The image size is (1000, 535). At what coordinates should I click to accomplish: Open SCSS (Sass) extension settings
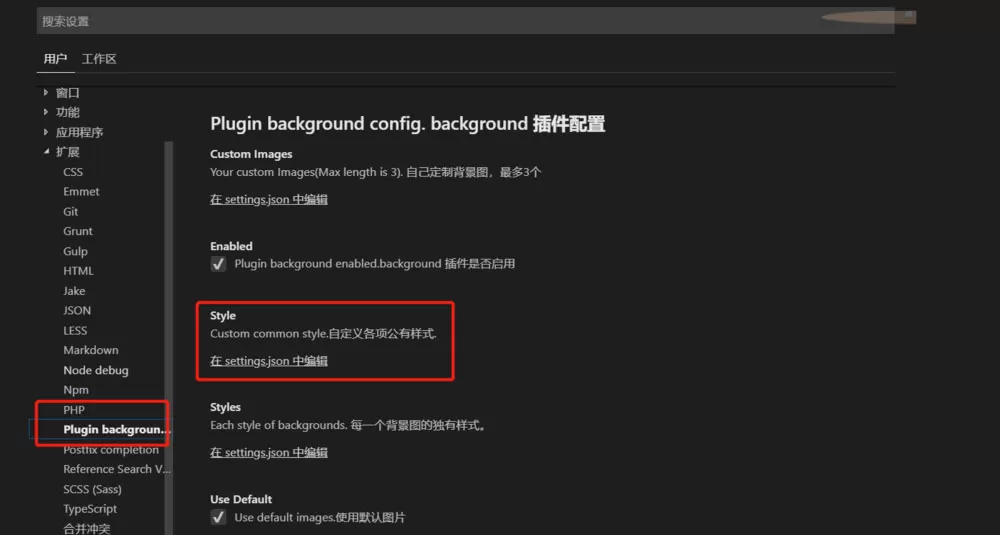click(92, 489)
